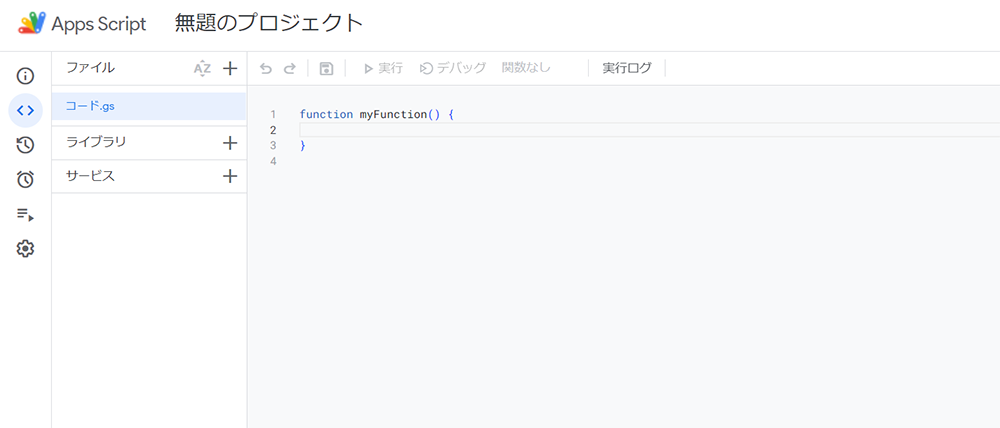Open project history clock-arrow icon
Viewport: 1000px width, 428px height.
pyautogui.click(x=25, y=145)
